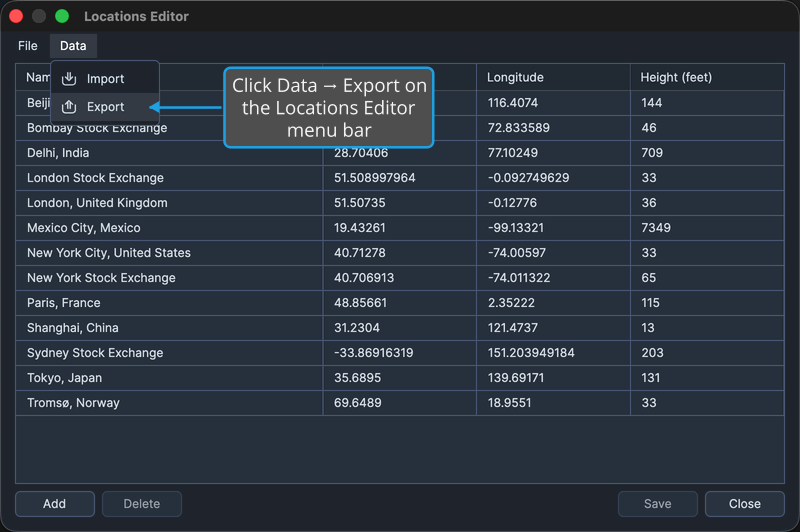The width and height of the screenshot is (800, 532).
Task: Click height value 13
Action: (648, 328)
